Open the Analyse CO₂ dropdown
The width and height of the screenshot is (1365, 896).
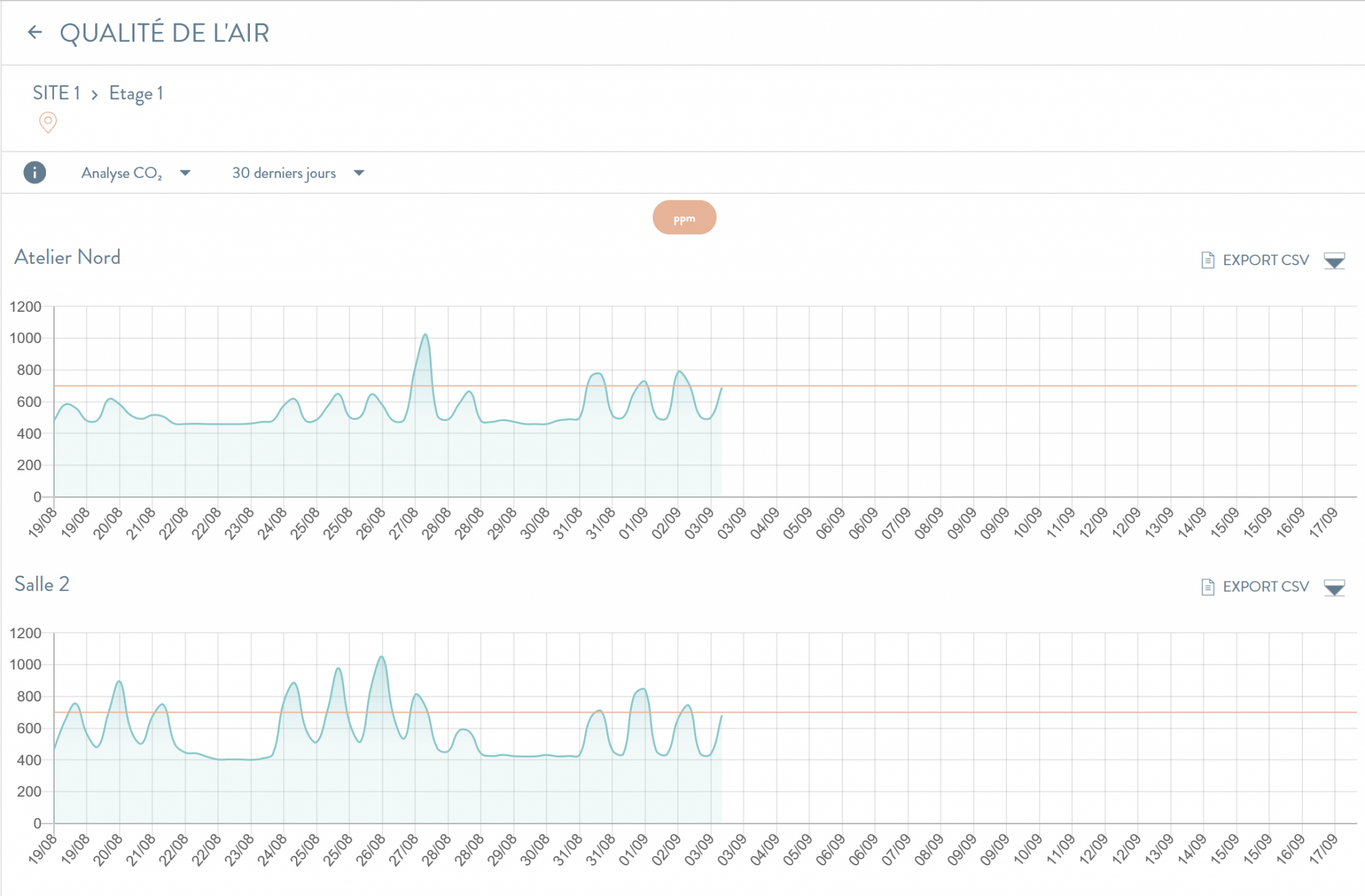[x=122, y=173]
